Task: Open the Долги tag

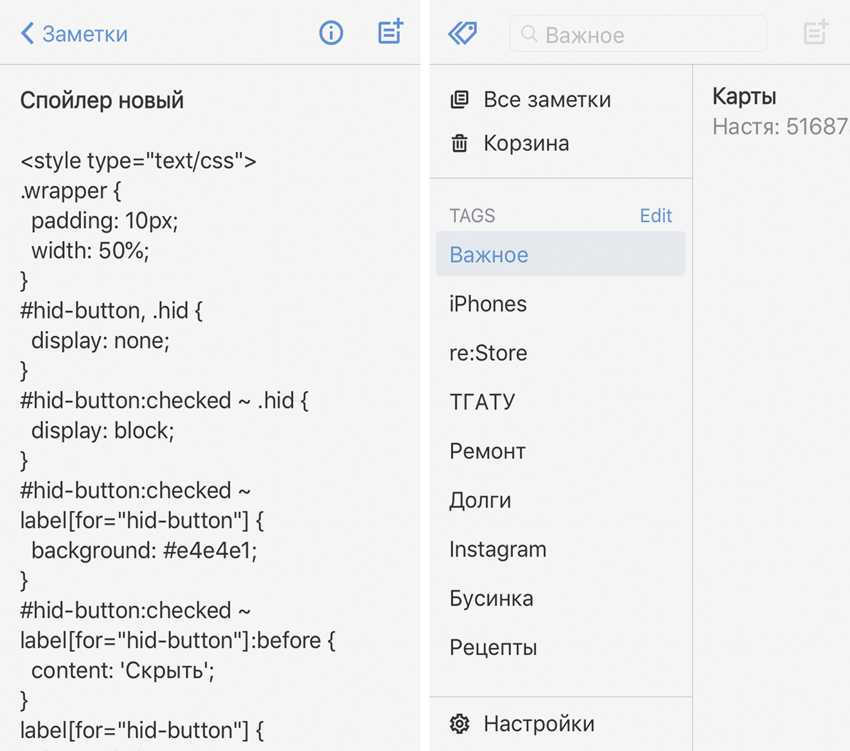Action: click(x=480, y=500)
